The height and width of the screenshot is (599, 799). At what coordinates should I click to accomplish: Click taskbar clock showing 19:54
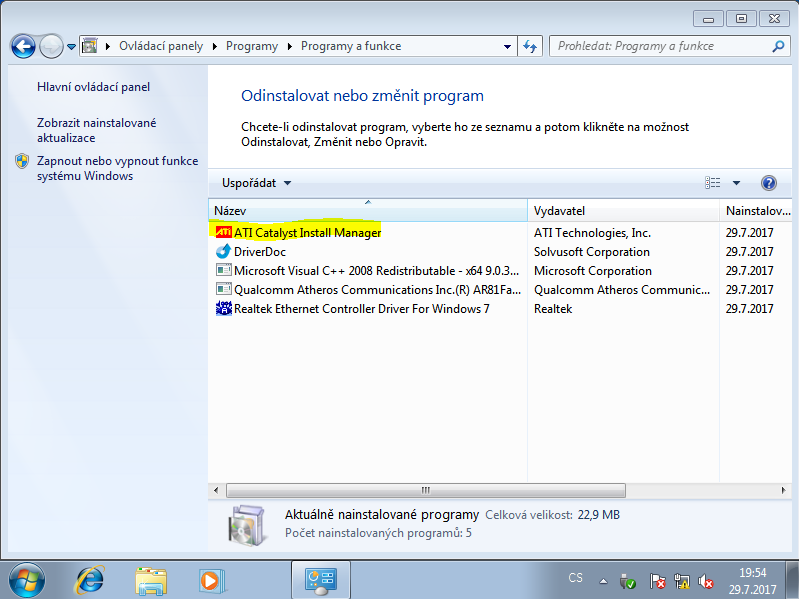(753, 581)
